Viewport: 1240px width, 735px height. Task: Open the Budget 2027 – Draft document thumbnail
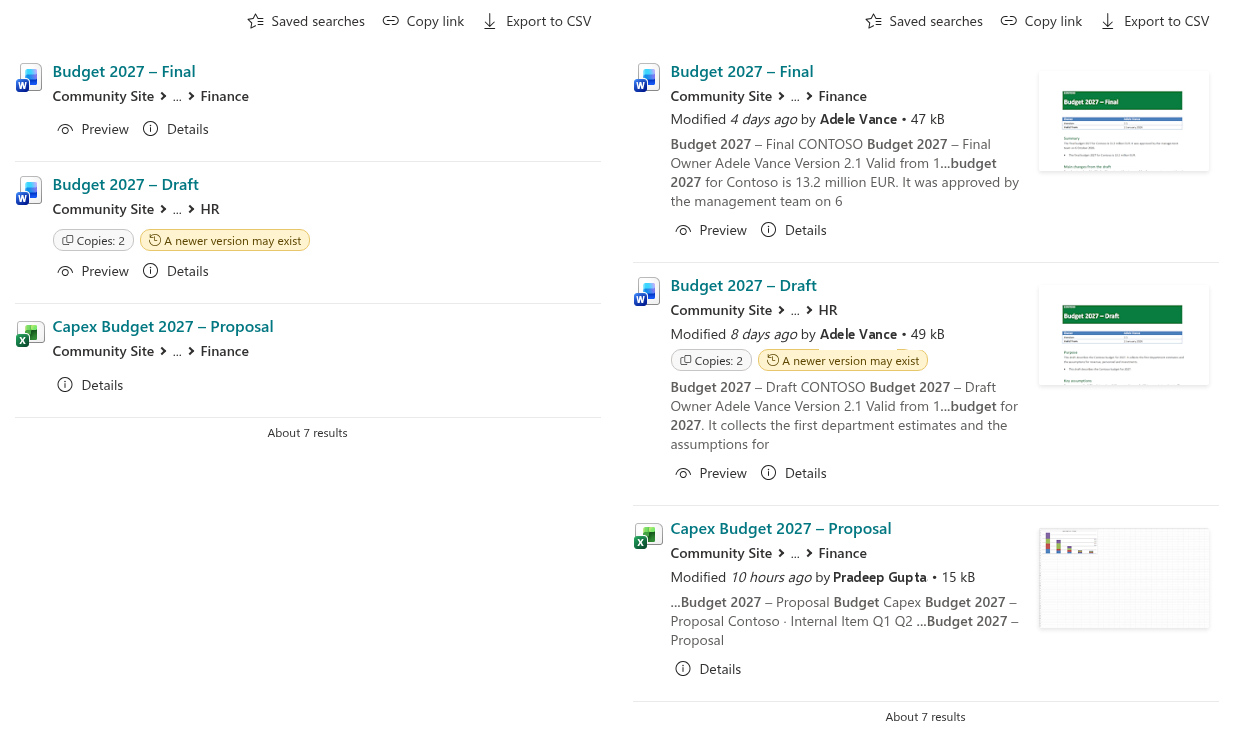tap(1124, 335)
